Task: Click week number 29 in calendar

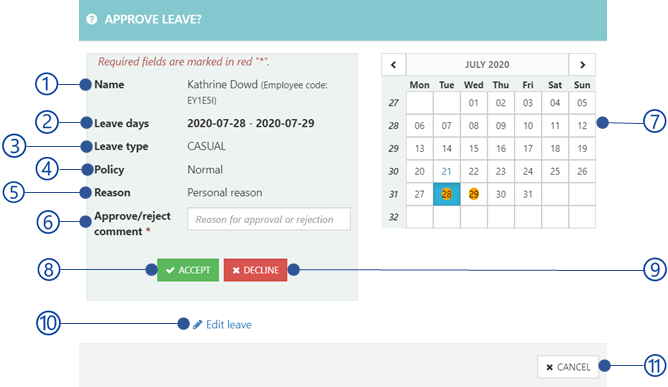Action: coord(393,149)
